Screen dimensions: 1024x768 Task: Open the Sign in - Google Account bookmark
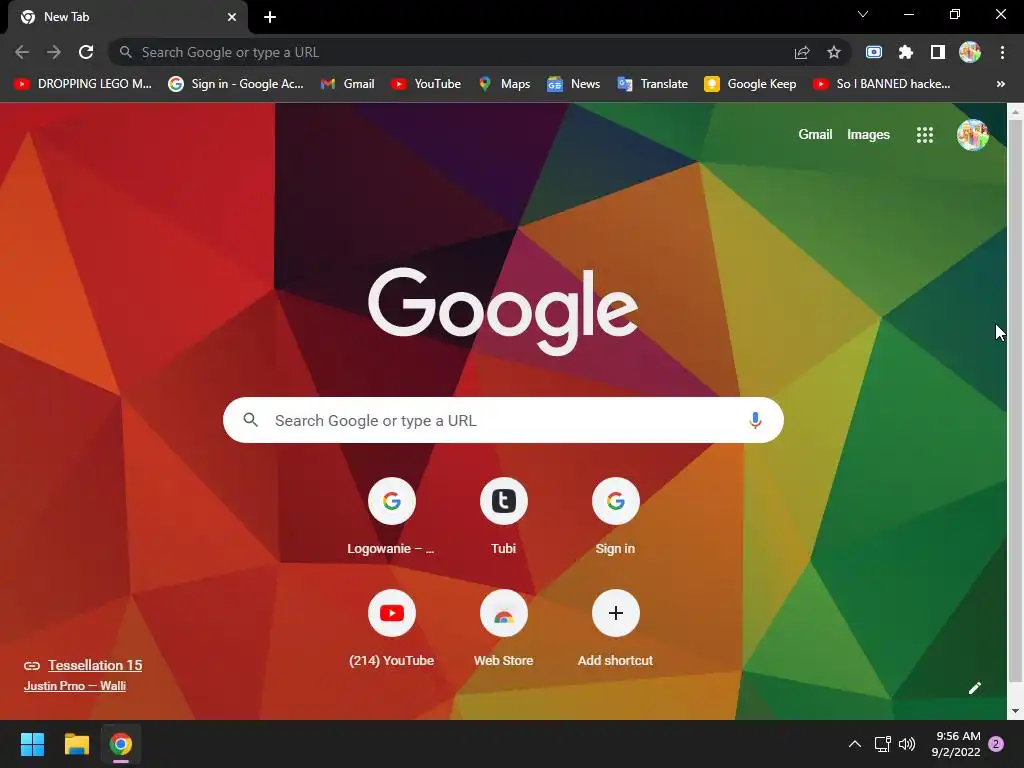coord(236,84)
